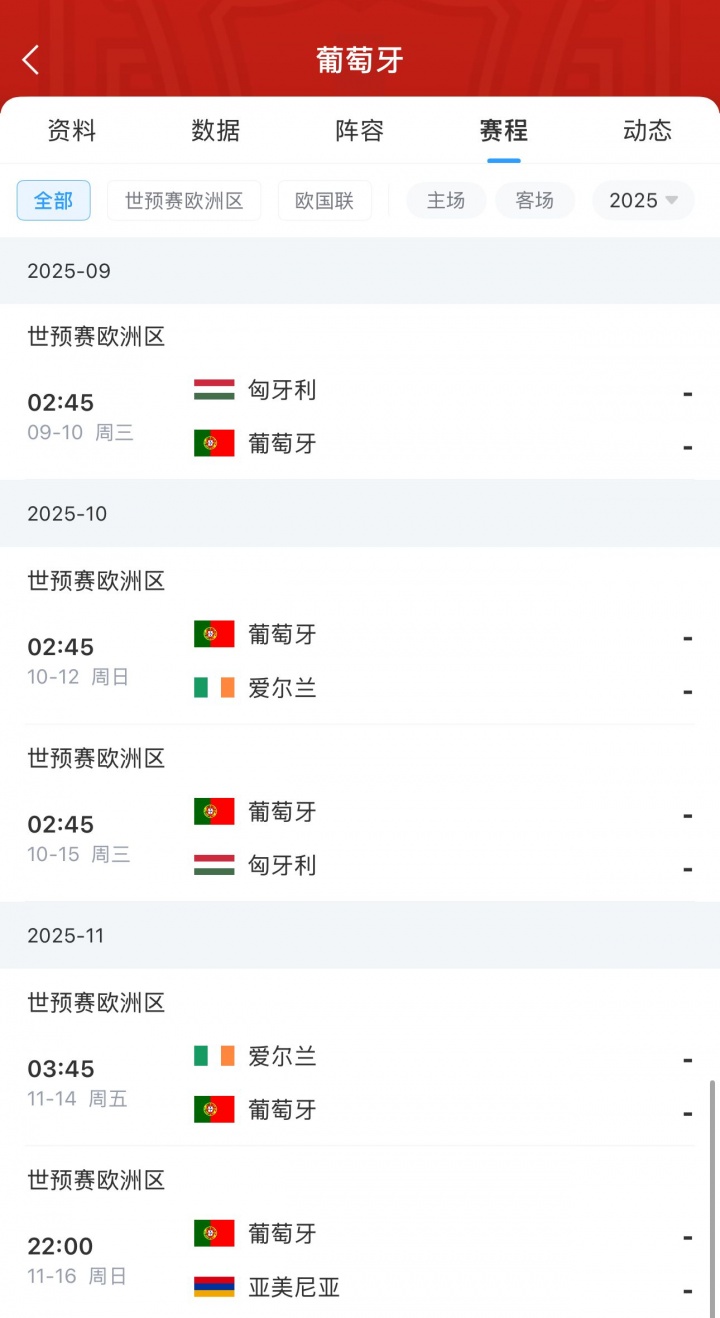Open the 阵容 lineup tab
This screenshot has width=720, height=1318.
click(360, 130)
